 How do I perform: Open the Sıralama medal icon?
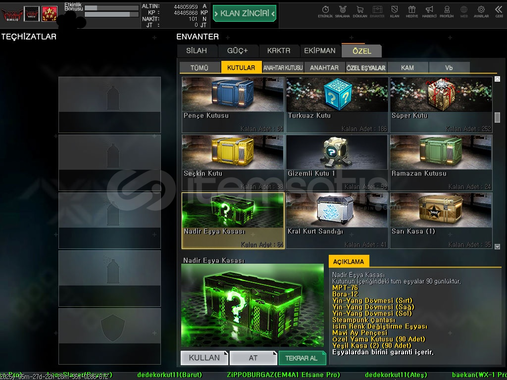click(x=342, y=11)
